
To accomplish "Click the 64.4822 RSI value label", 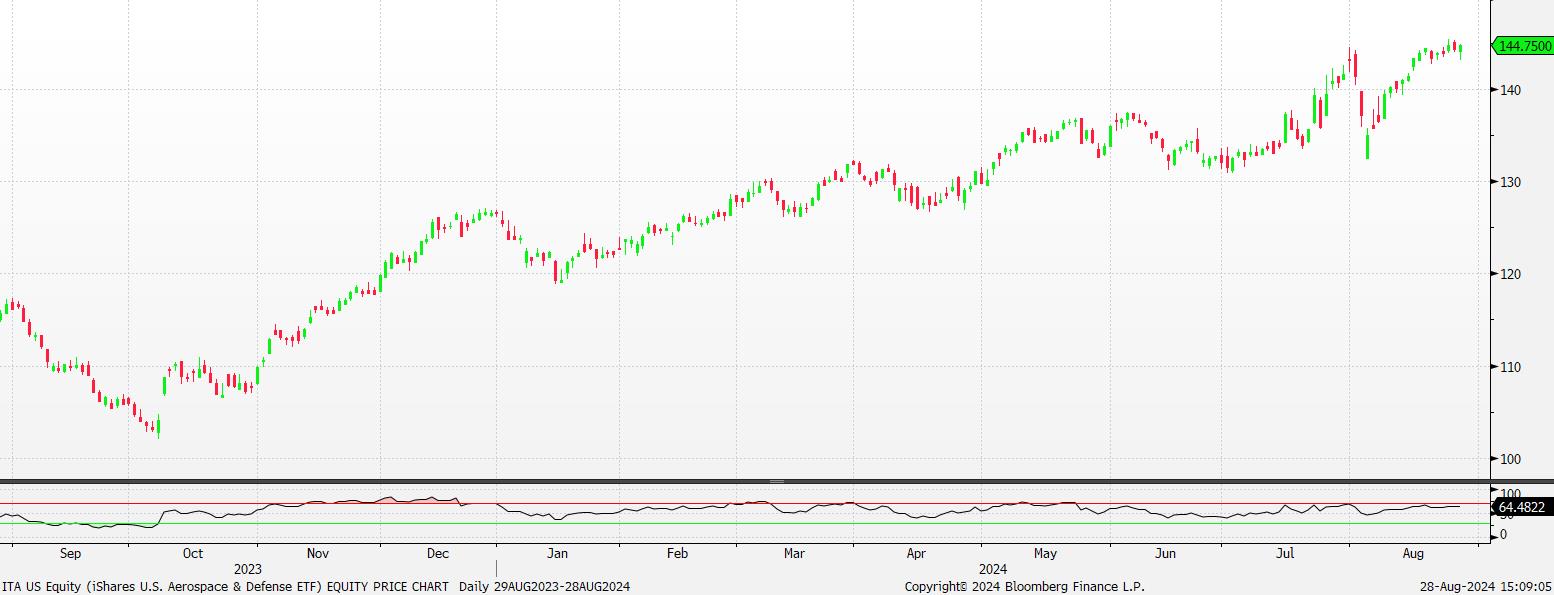I will [x=1523, y=508].
